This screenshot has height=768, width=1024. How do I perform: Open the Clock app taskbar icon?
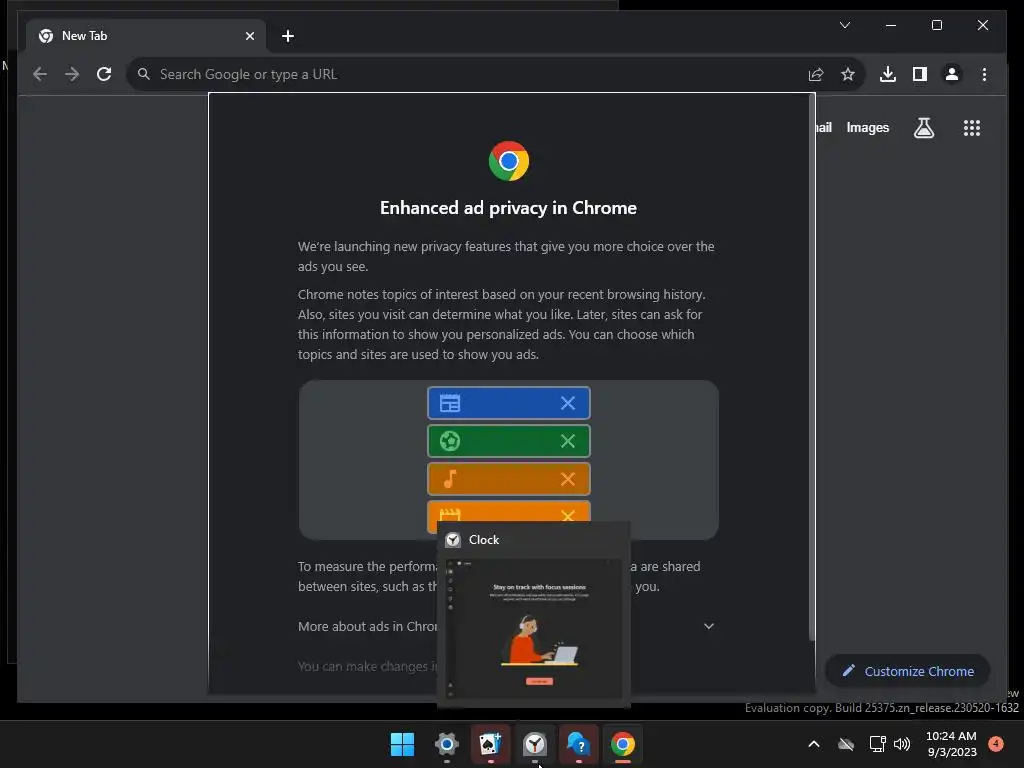click(535, 744)
